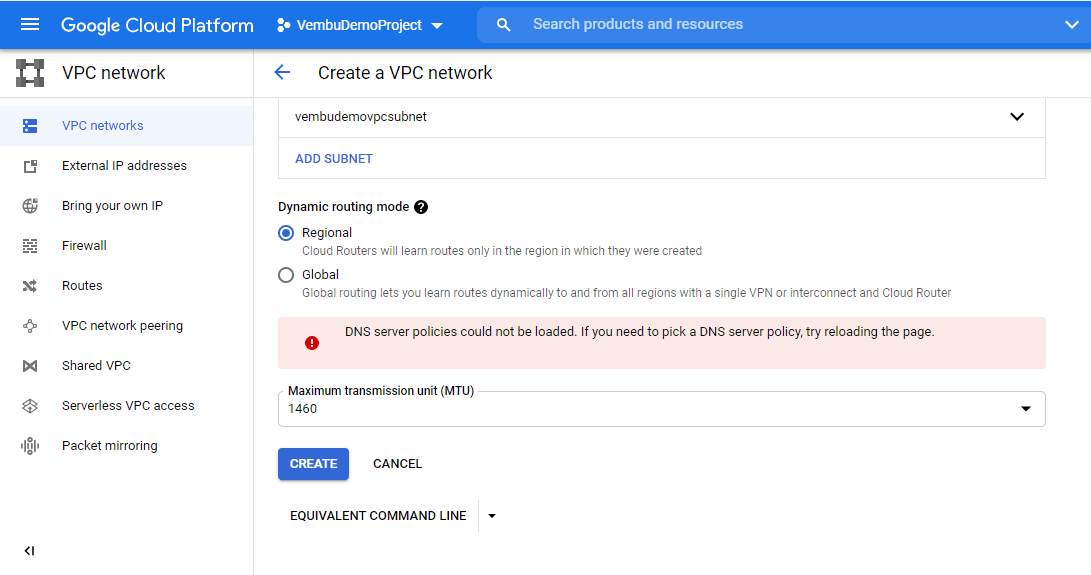Screen dimensions: 1091x575
Task: Click the External IP addresses icon
Action: (30, 166)
